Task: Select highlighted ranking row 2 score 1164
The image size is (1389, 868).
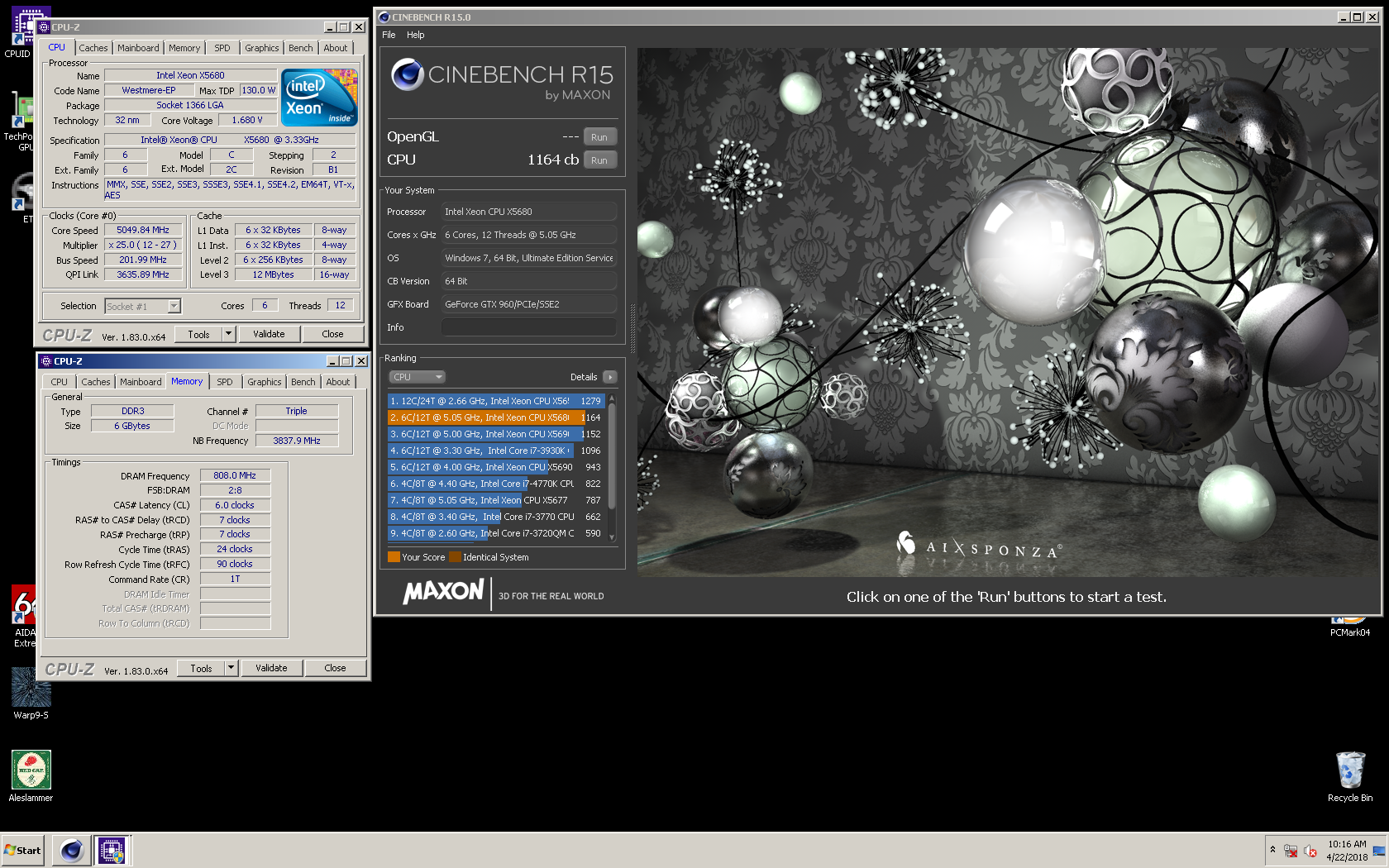Action: [x=496, y=417]
